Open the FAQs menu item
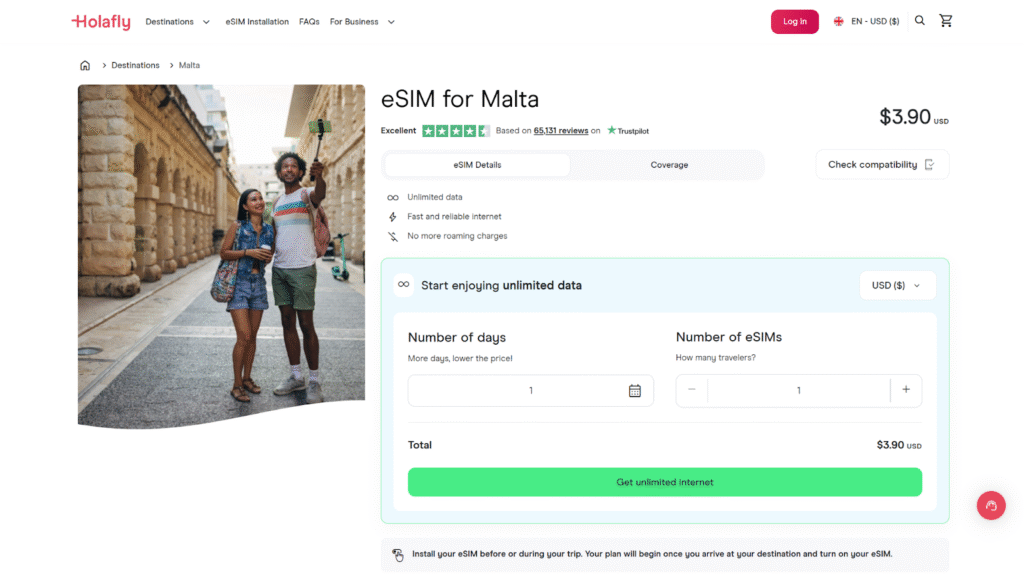This screenshot has height=580, width=1024. coord(309,20)
